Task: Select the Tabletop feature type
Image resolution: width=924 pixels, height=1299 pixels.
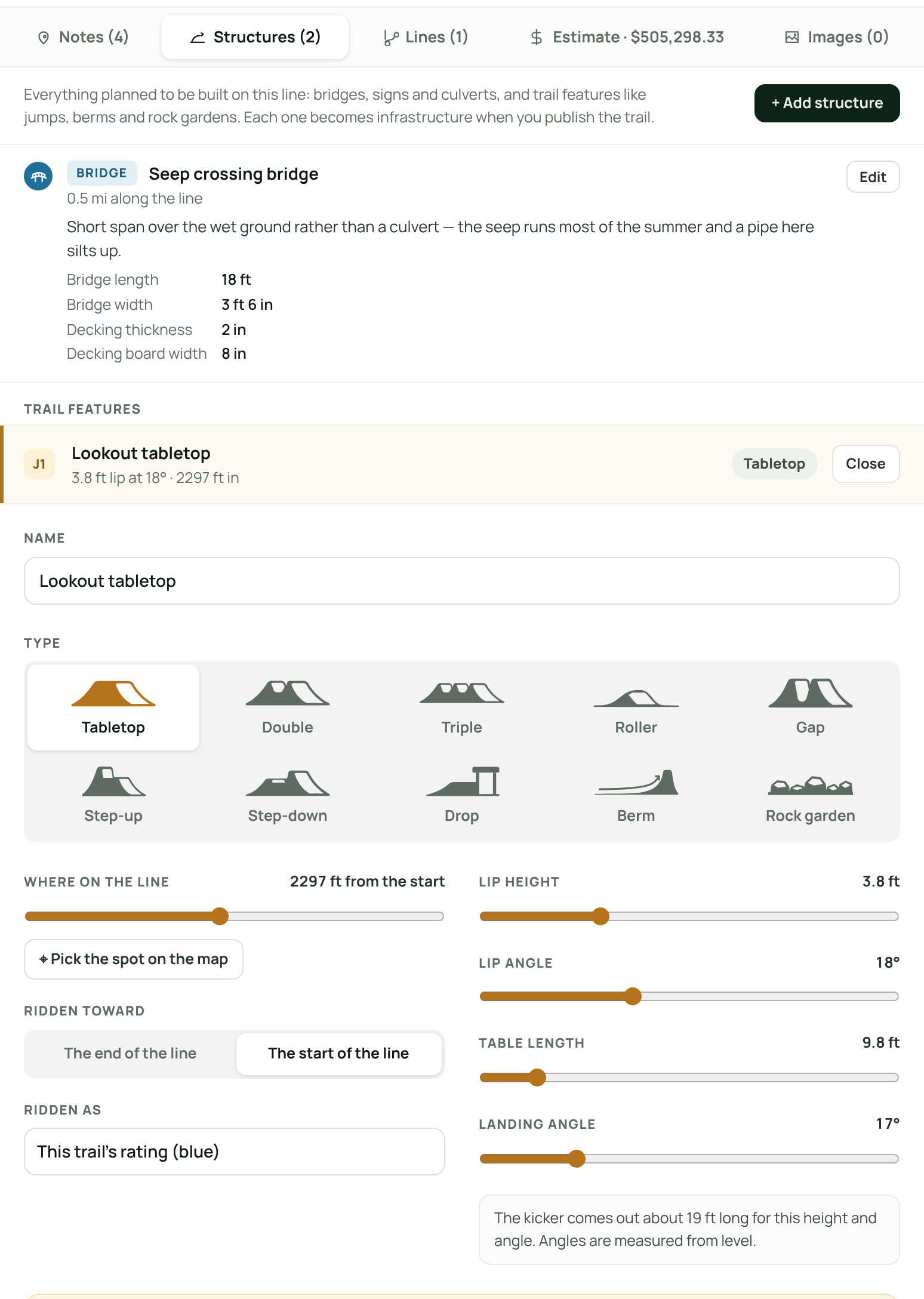Action: [113, 707]
